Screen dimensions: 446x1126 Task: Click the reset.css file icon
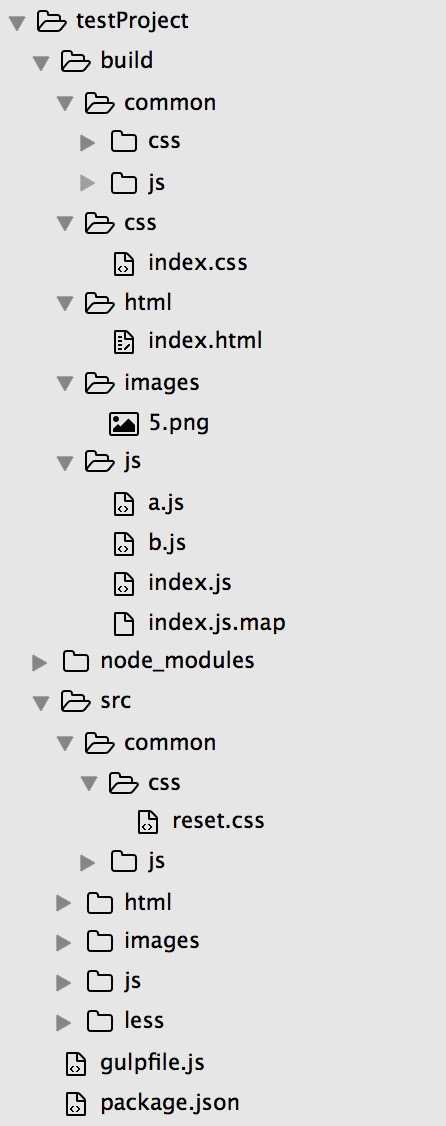(x=148, y=822)
